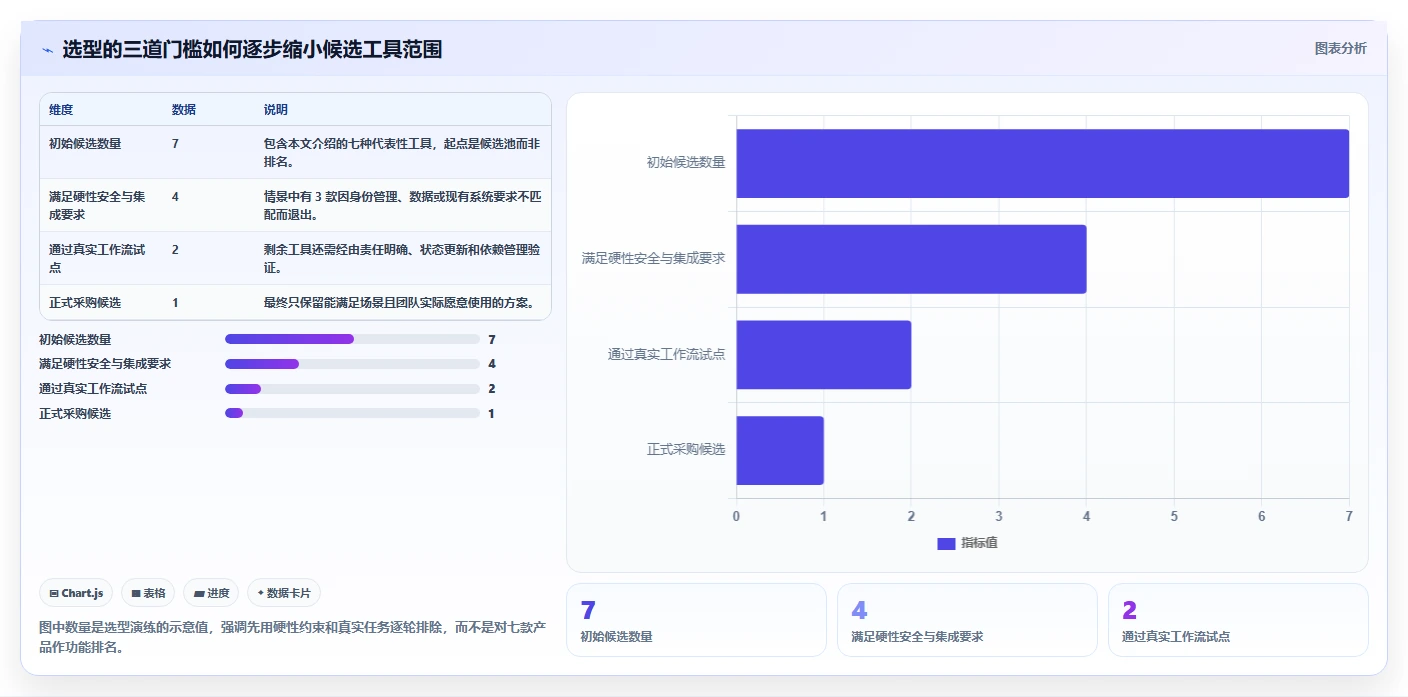
Task: Click progress list label 满足硬性安全与集成要求
Action: [x=105, y=364]
